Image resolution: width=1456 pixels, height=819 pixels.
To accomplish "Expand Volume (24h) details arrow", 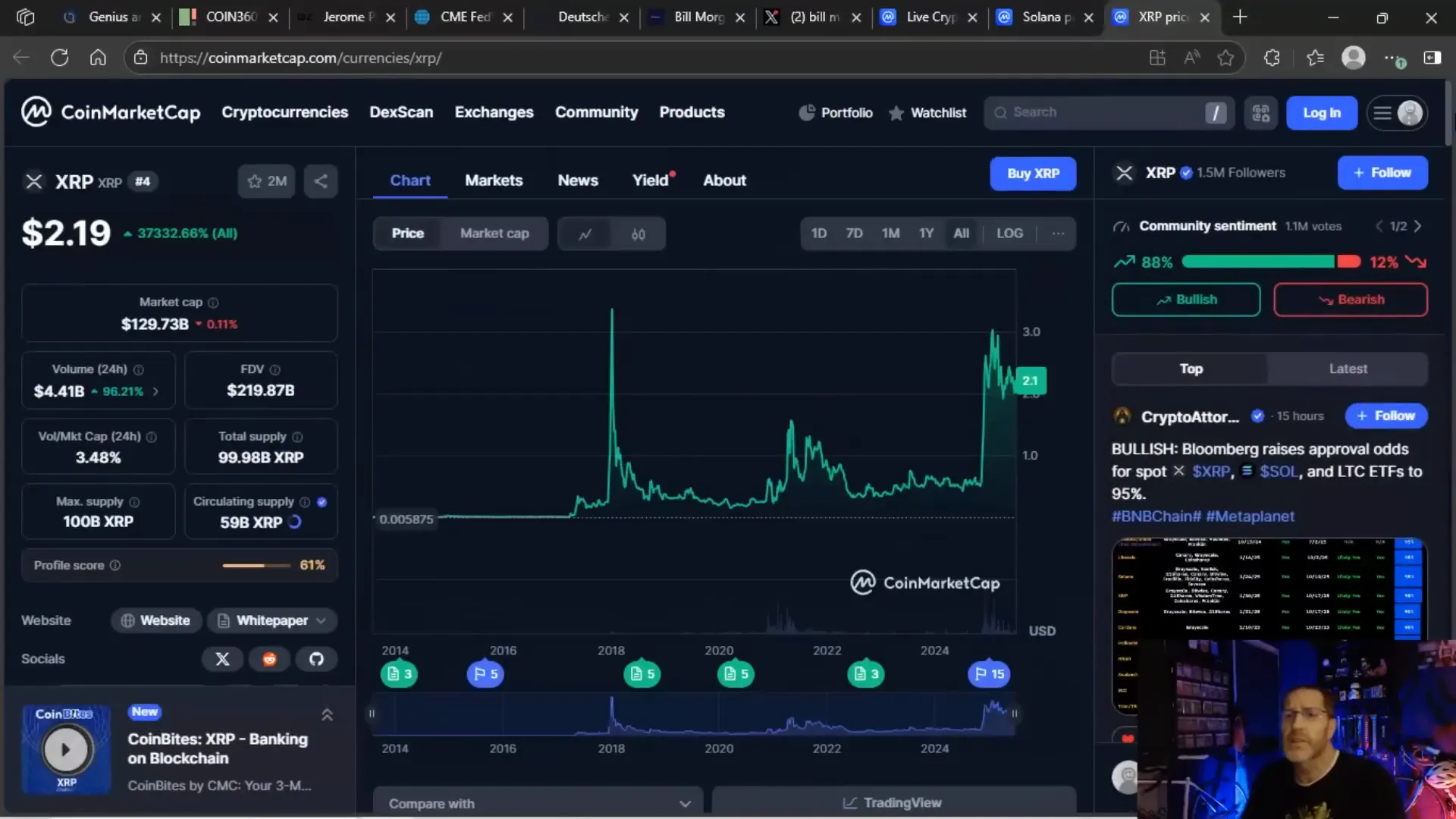I will click(155, 392).
